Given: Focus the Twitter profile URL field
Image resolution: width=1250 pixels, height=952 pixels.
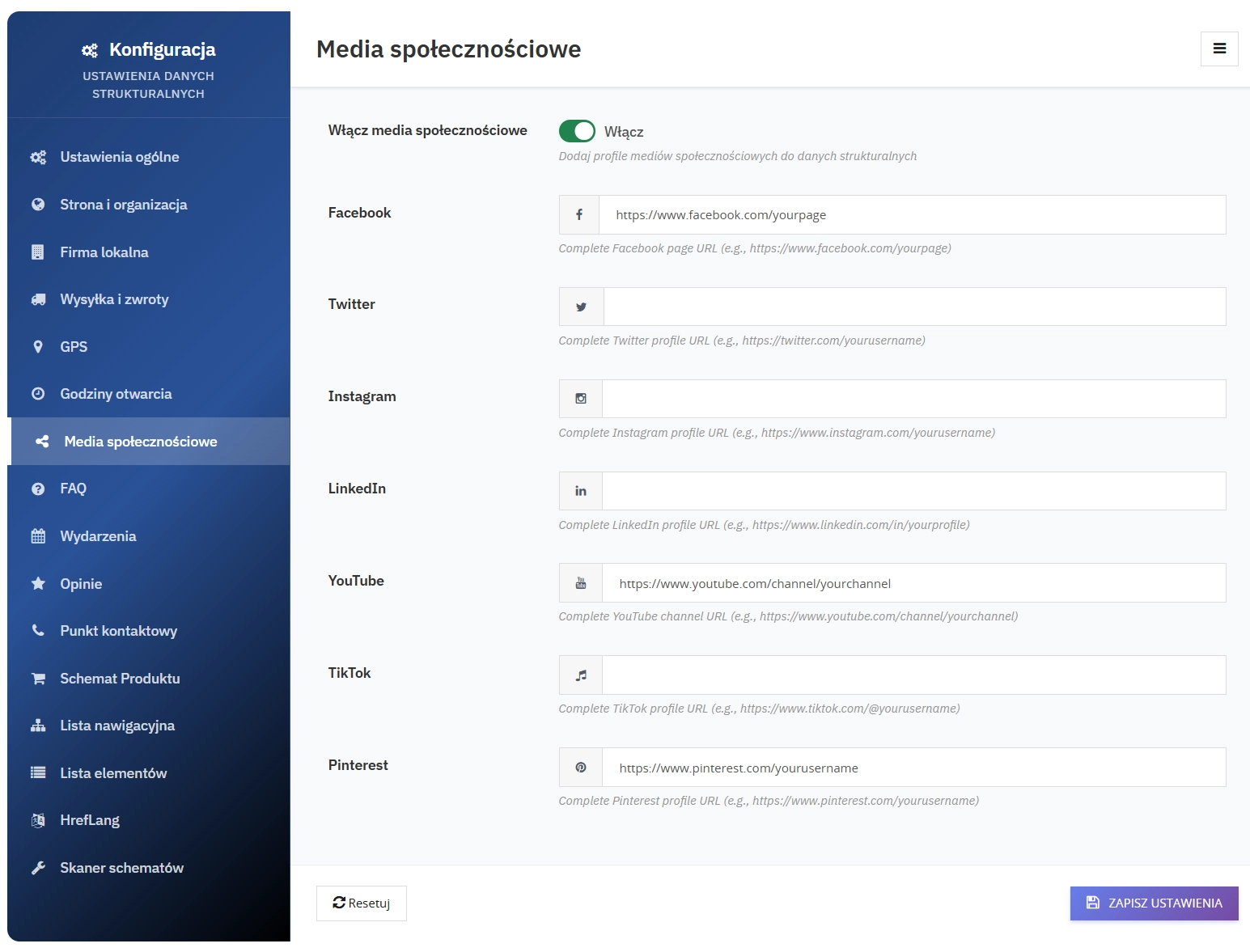Looking at the screenshot, I should pyautogui.click(x=914, y=307).
